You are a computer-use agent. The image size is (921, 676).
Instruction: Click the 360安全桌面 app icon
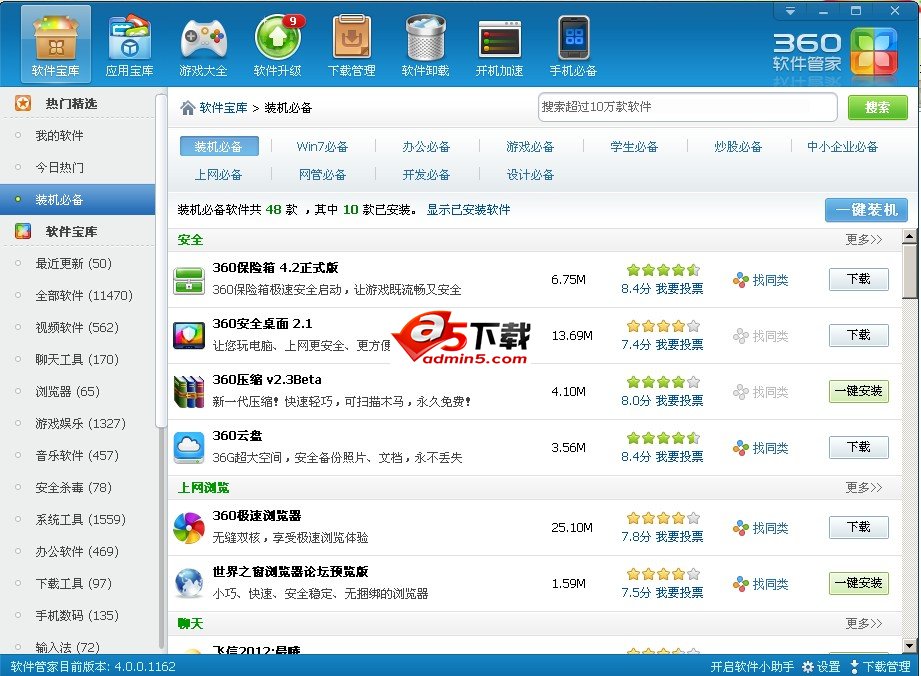point(189,336)
